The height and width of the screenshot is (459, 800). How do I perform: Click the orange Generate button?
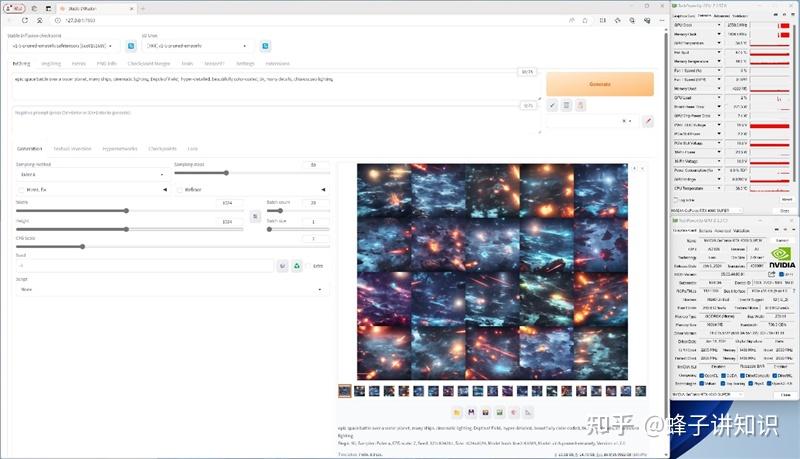point(600,84)
